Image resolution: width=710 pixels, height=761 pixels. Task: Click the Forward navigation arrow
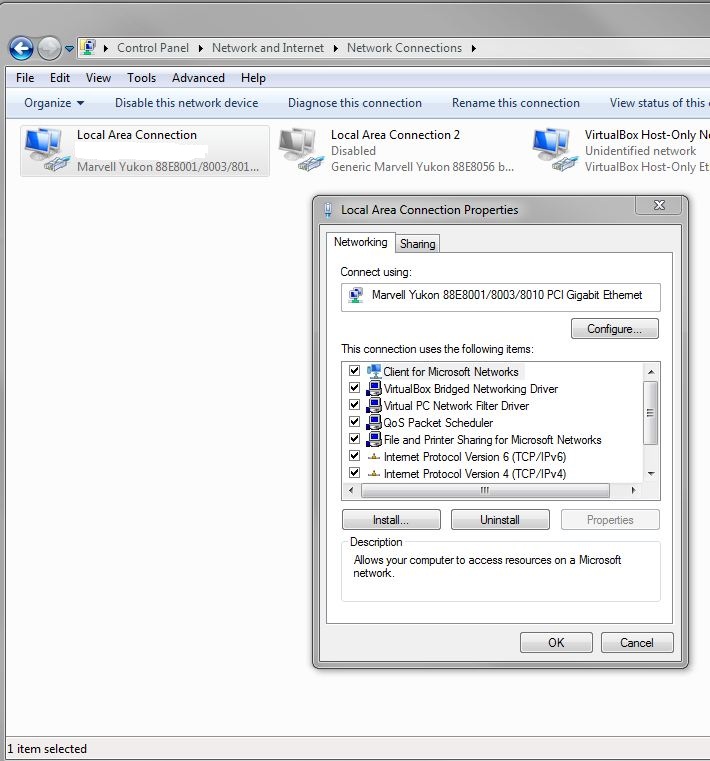(x=49, y=49)
